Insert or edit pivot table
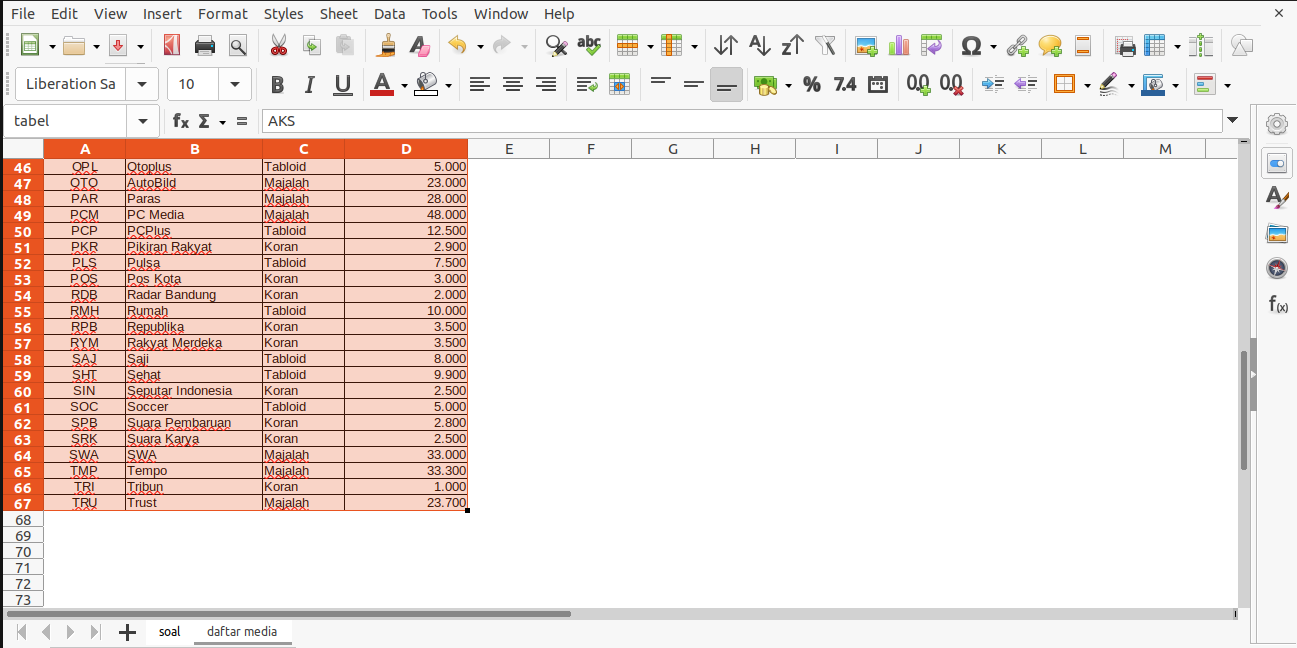Screen dimensions: 1297x648 932,45
